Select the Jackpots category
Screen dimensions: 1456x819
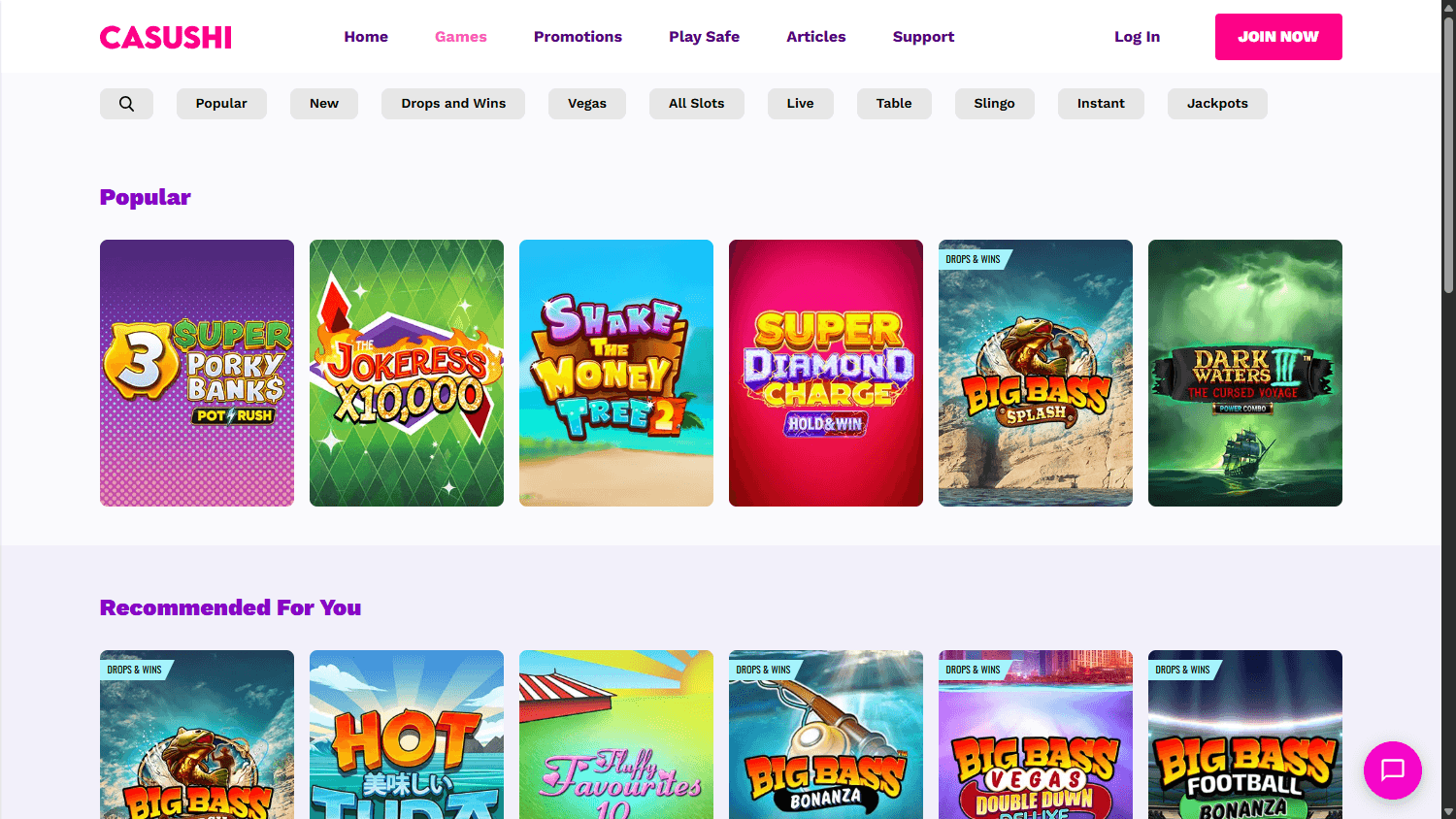(1217, 104)
